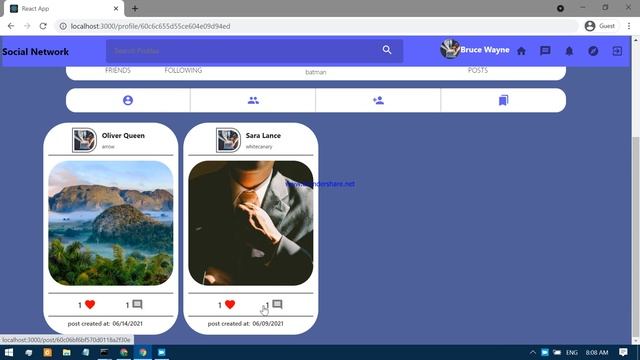This screenshot has width=640, height=360.
Task: Click the logout icon in navbar
Action: (x=617, y=51)
